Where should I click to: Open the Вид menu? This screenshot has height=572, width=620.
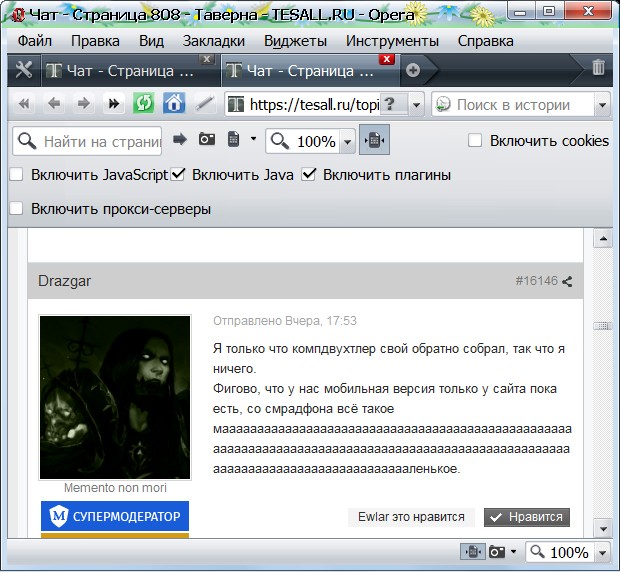(x=151, y=41)
